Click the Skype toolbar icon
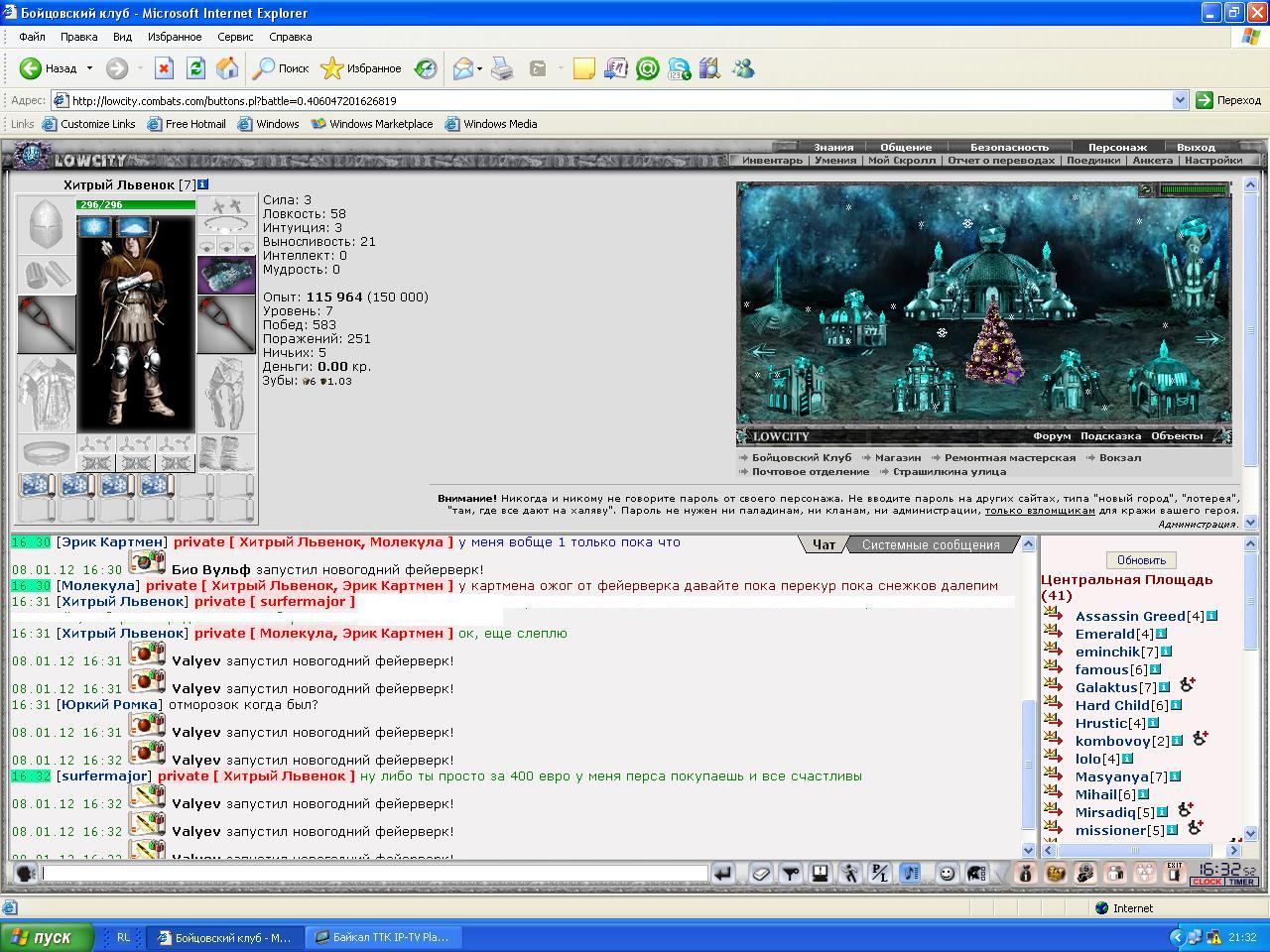This screenshot has width=1270, height=952. tap(679, 68)
